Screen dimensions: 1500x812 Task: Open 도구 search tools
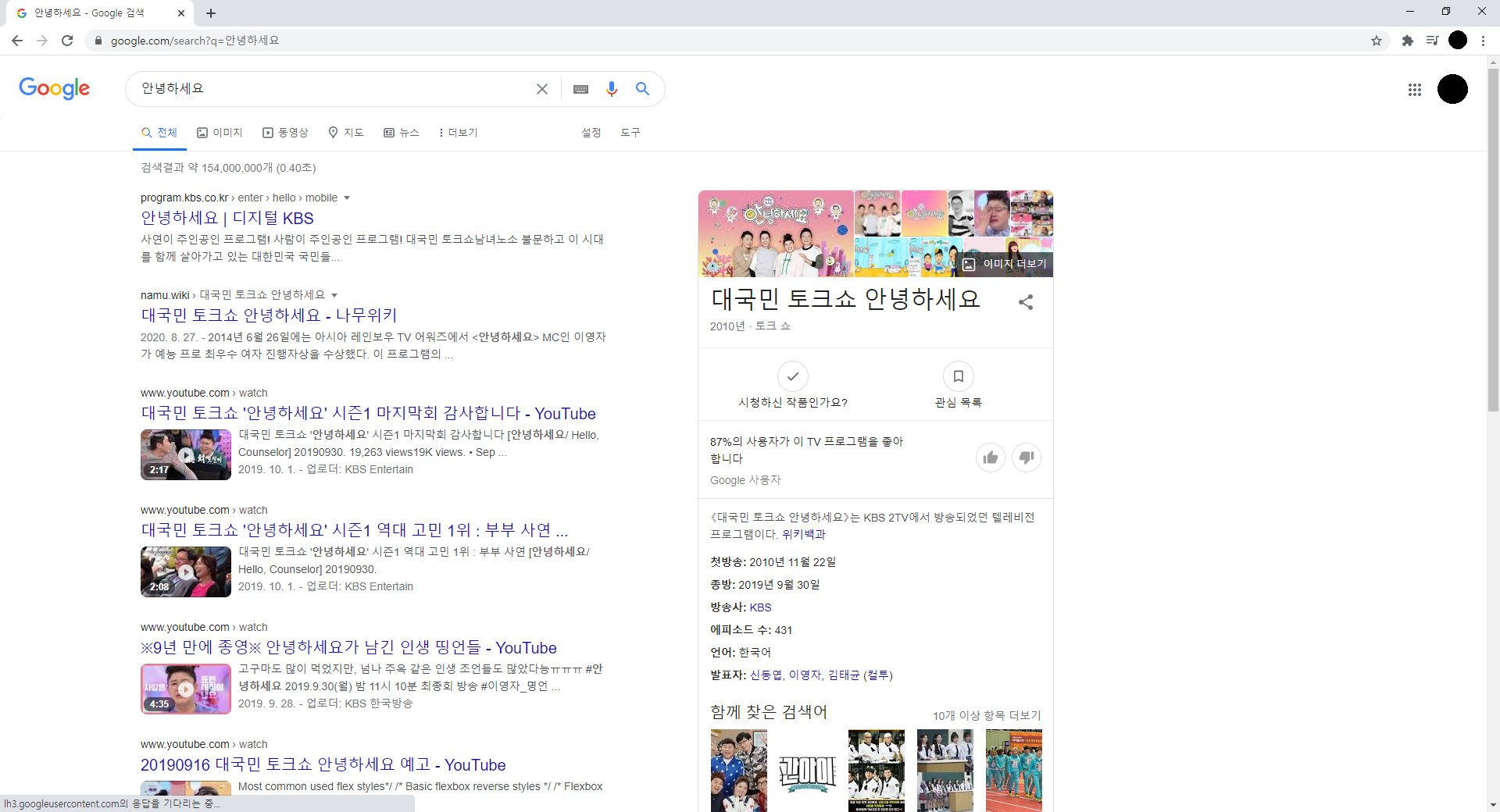click(x=630, y=133)
